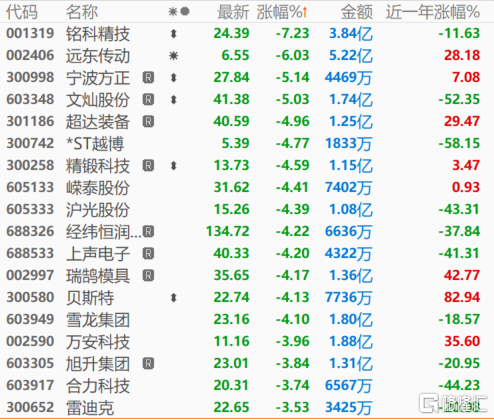Click the 名称 column header
The image size is (494, 420).
click(82, 12)
